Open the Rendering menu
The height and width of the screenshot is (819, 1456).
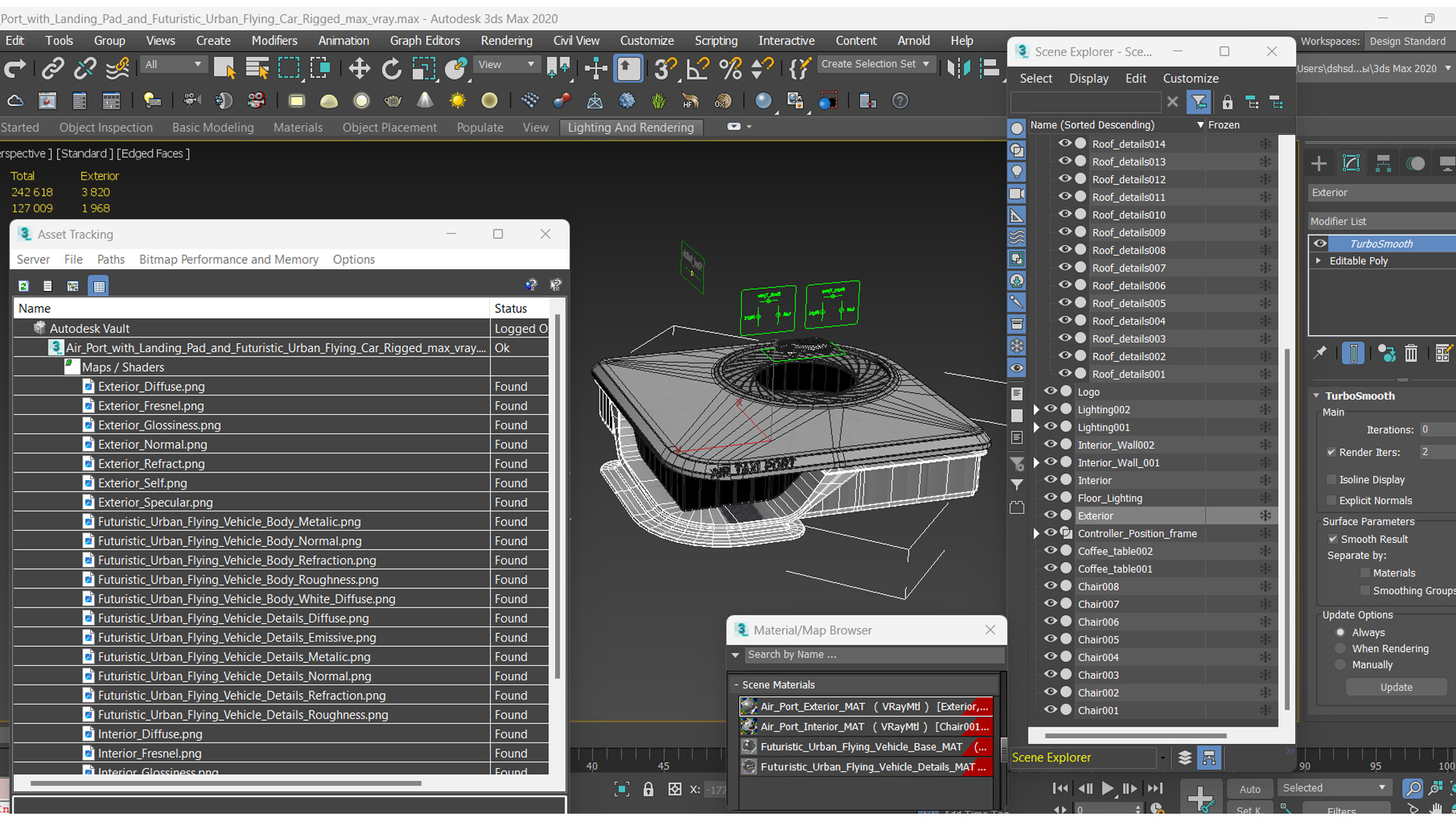click(x=506, y=40)
